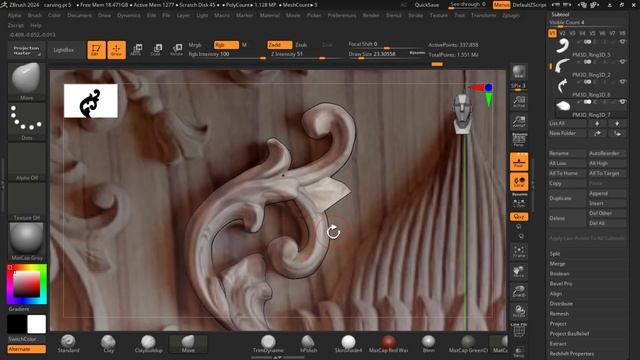Open LightBox
The width and height of the screenshot is (640, 360).
pos(64,50)
